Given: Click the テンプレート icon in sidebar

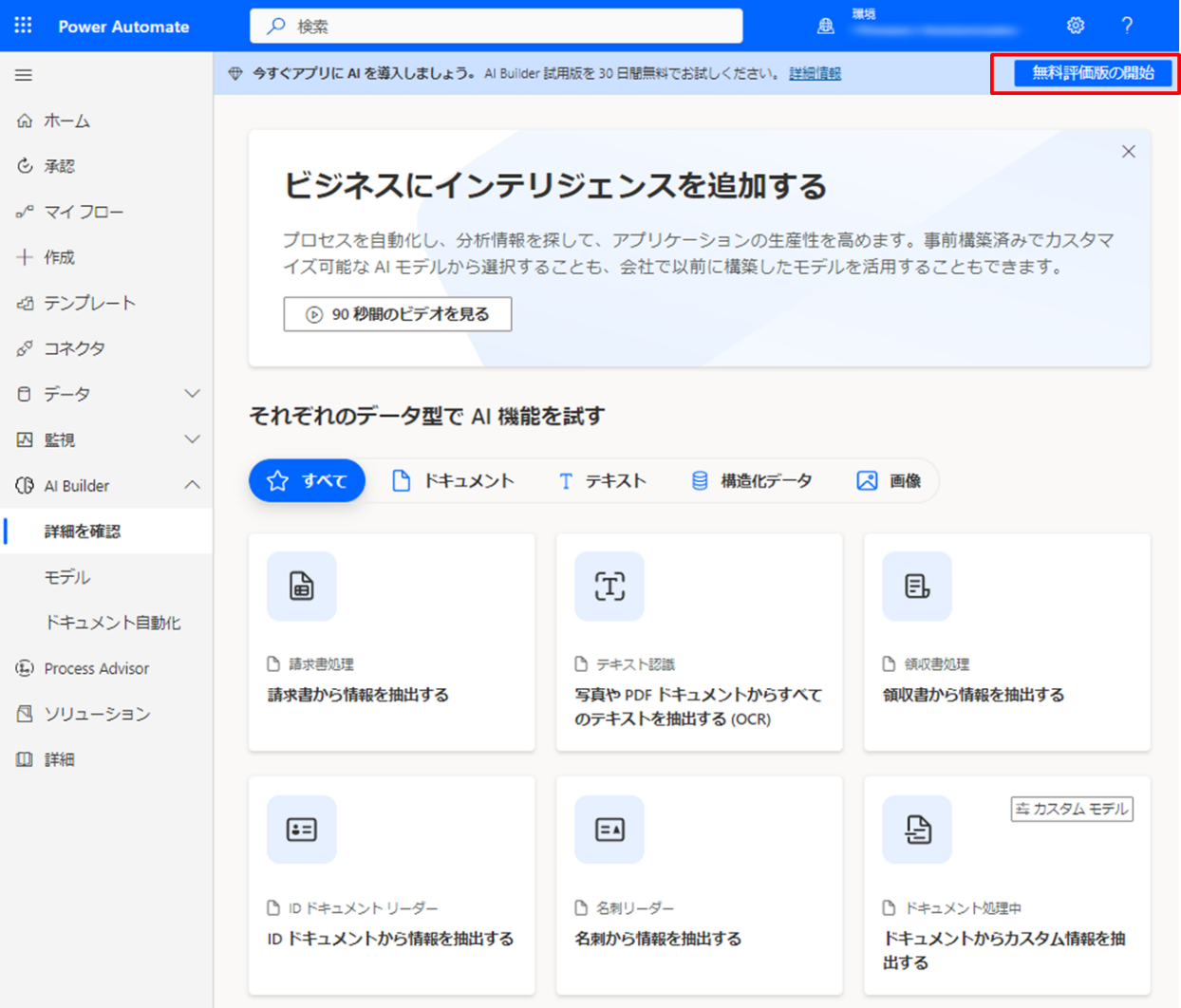Looking at the screenshot, I should pos(25,303).
